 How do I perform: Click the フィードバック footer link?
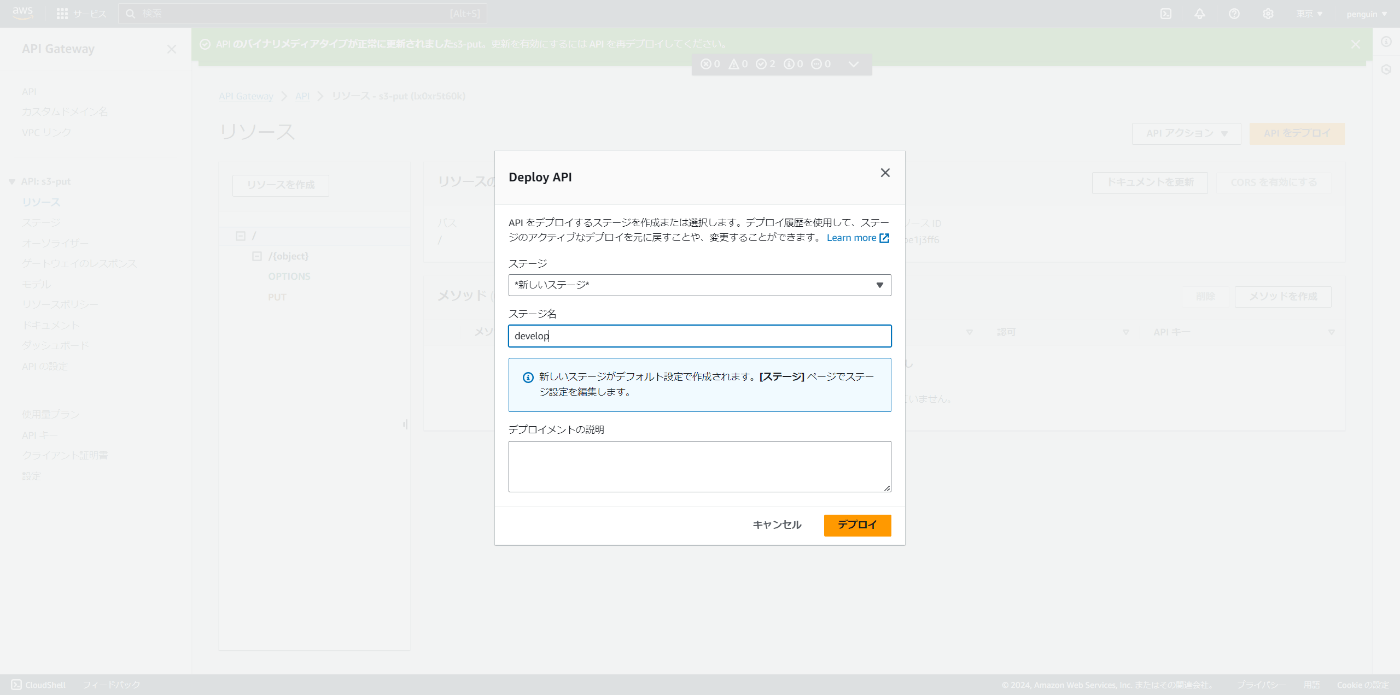[x=112, y=685]
